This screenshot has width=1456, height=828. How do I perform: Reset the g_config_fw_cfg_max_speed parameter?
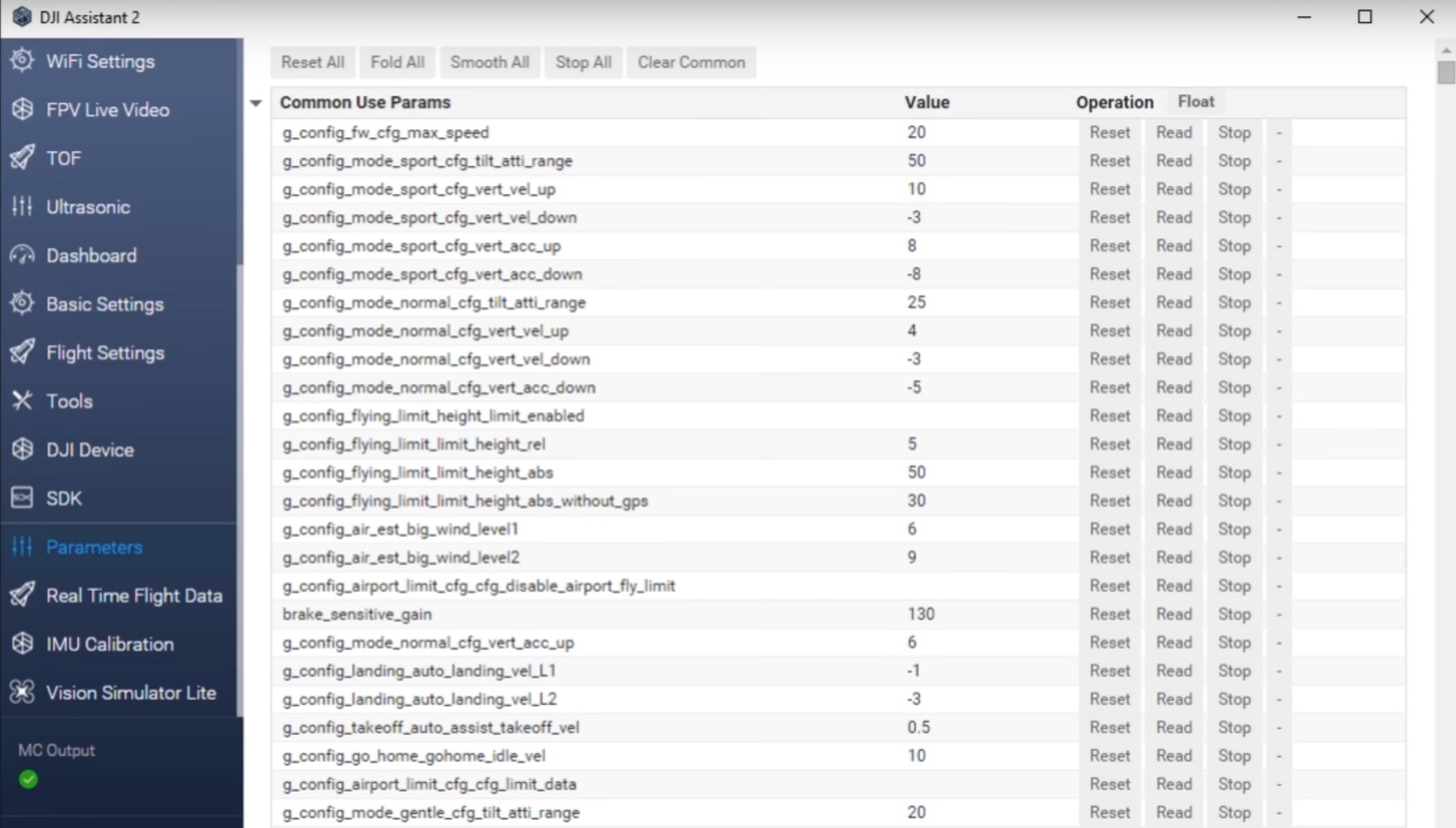[x=1110, y=133]
